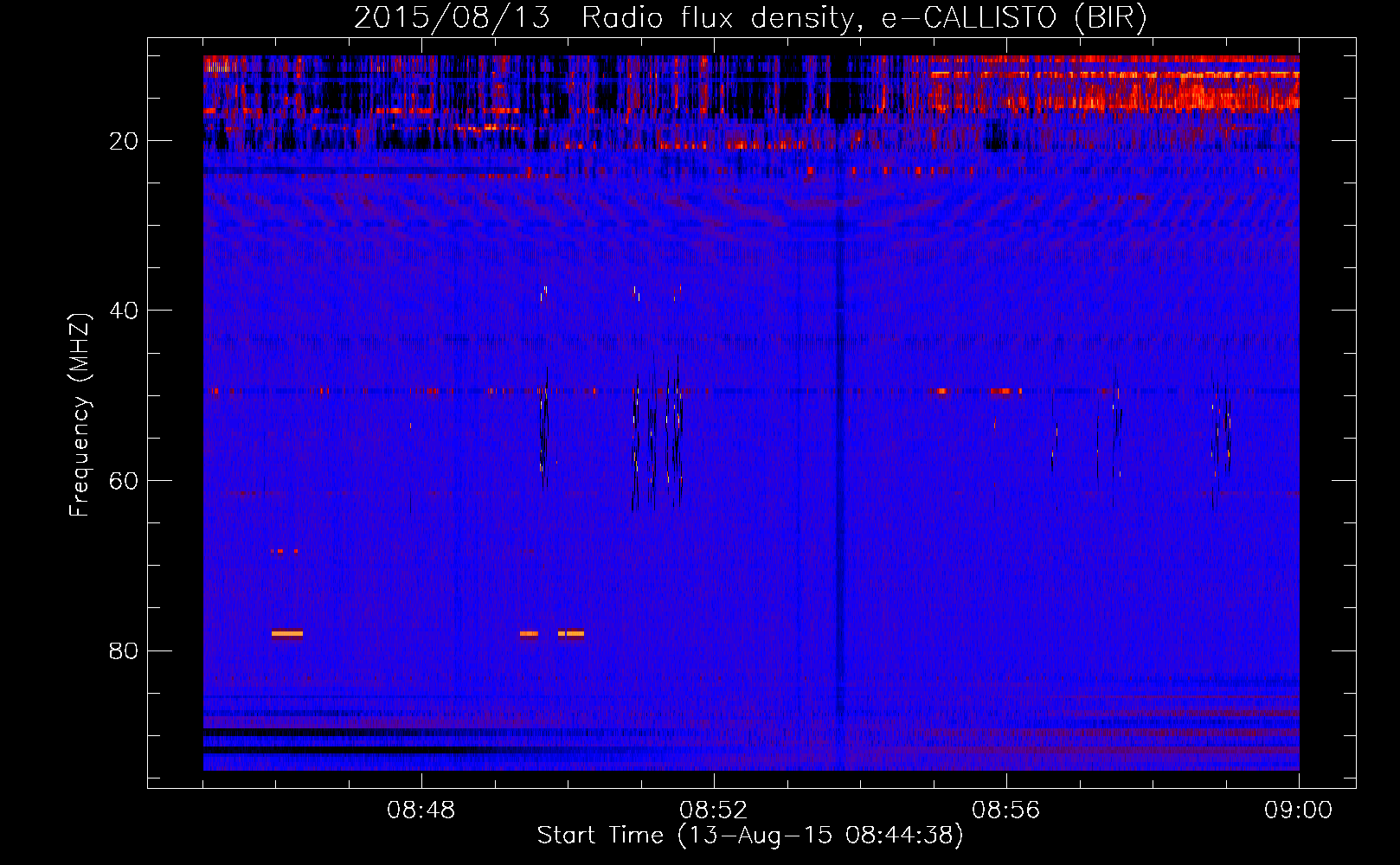Click the 'Start Time (13-Aug-15 08:44:38)' label
1400x865 pixels.
click(x=750, y=836)
